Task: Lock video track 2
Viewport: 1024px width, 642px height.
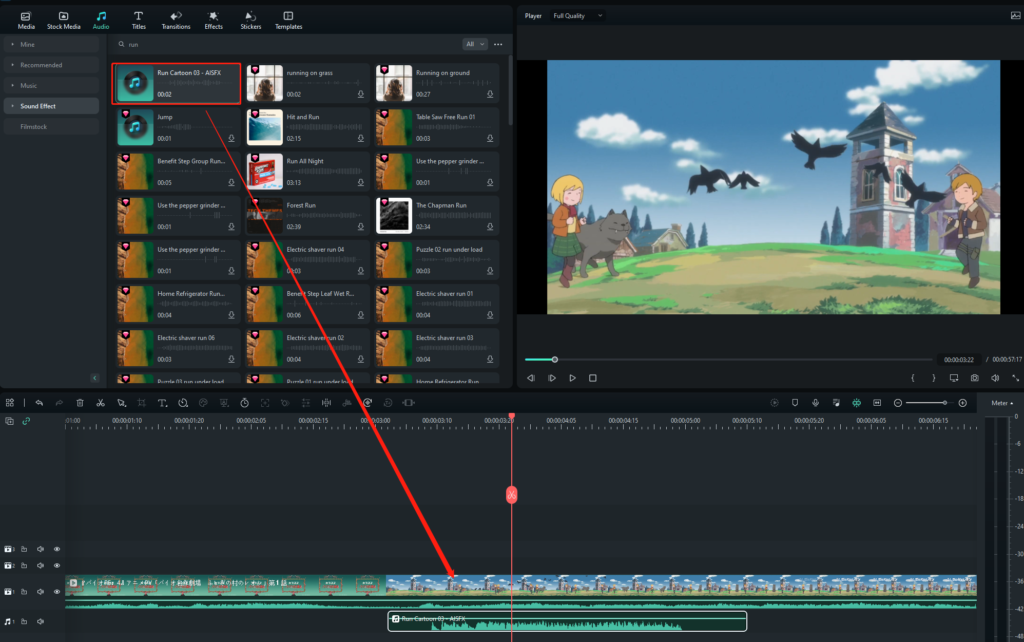Action: click(25, 565)
